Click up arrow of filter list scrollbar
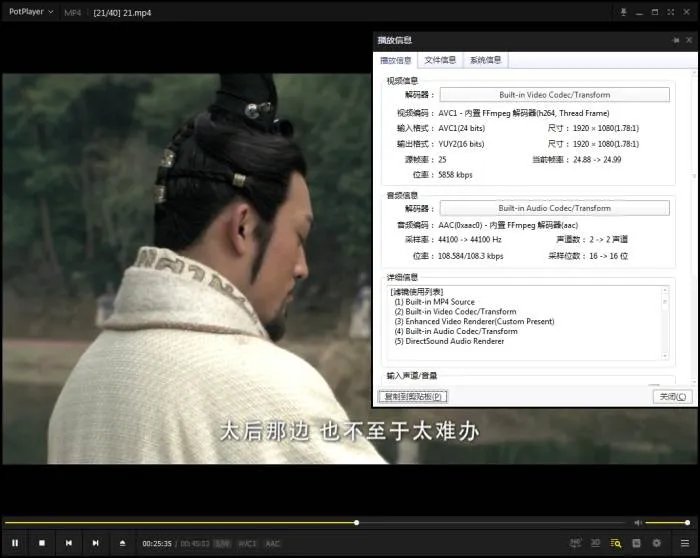 pyautogui.click(x=665, y=290)
